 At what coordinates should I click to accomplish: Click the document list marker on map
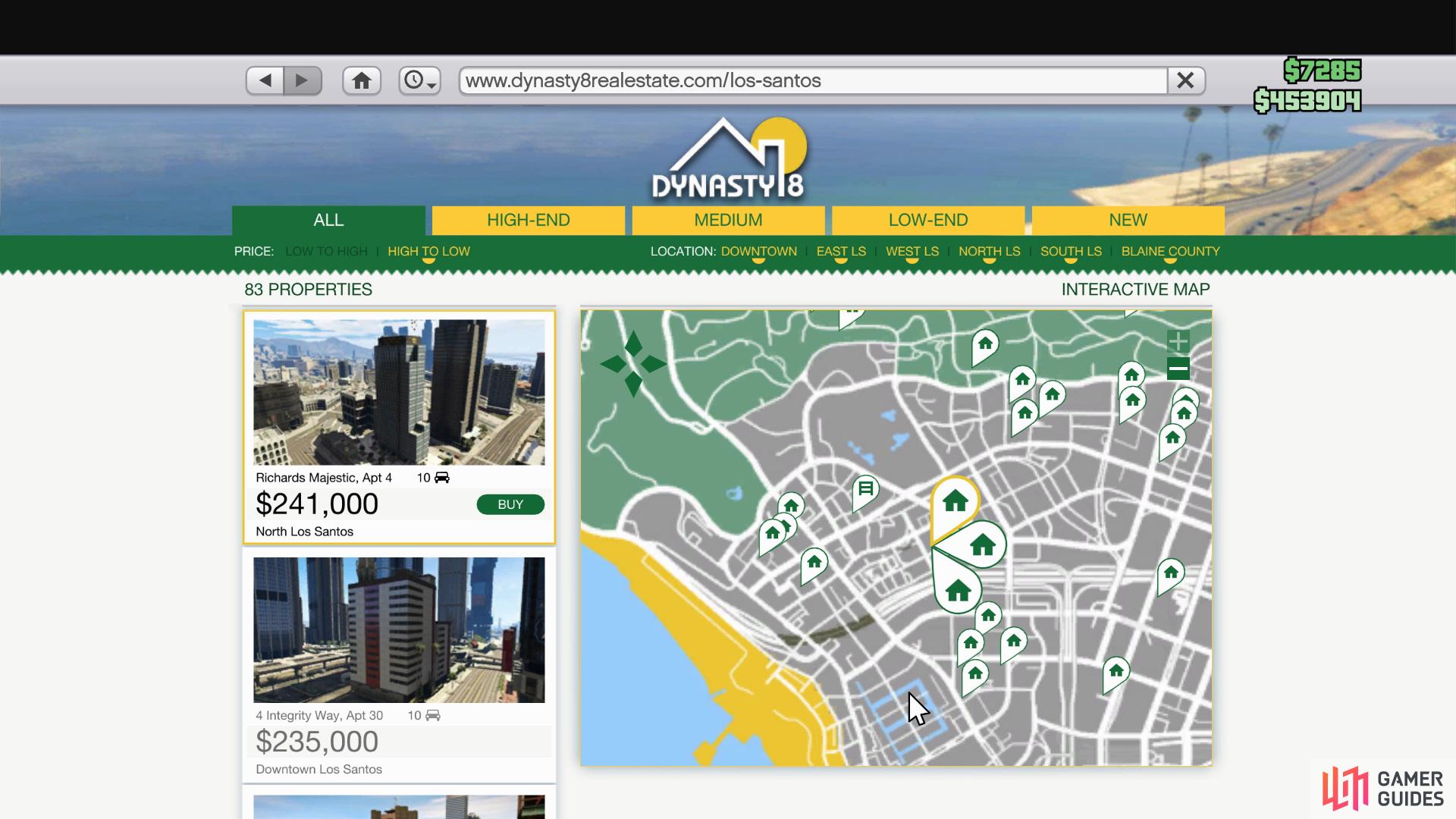click(865, 490)
